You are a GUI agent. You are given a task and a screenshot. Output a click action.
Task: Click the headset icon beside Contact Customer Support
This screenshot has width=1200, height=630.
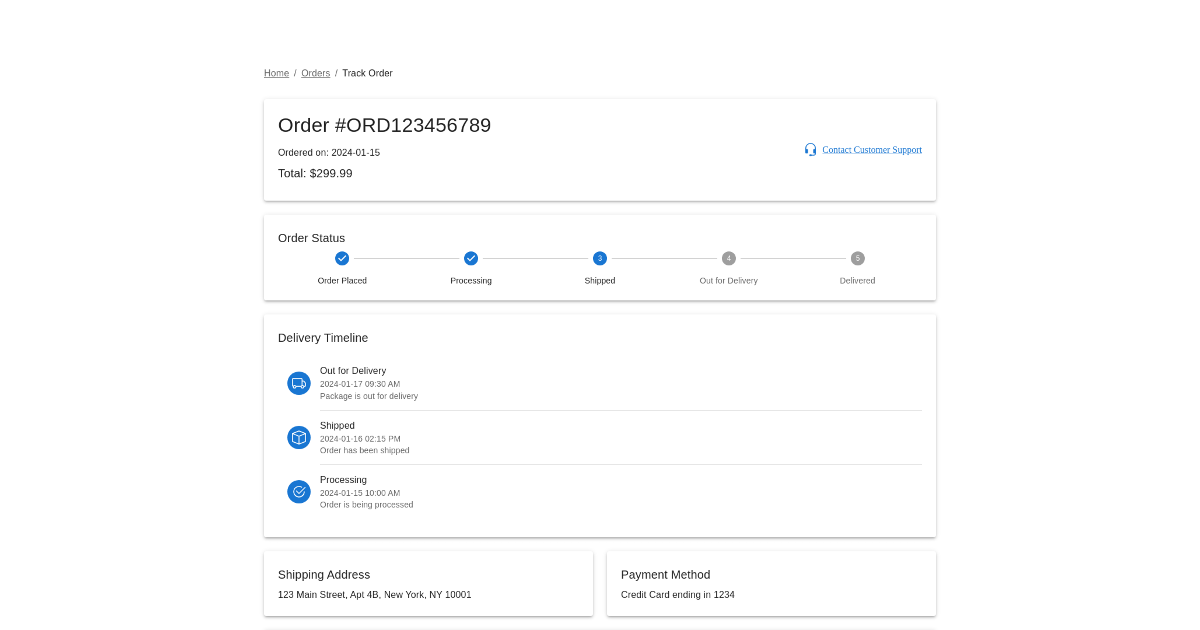coord(810,149)
